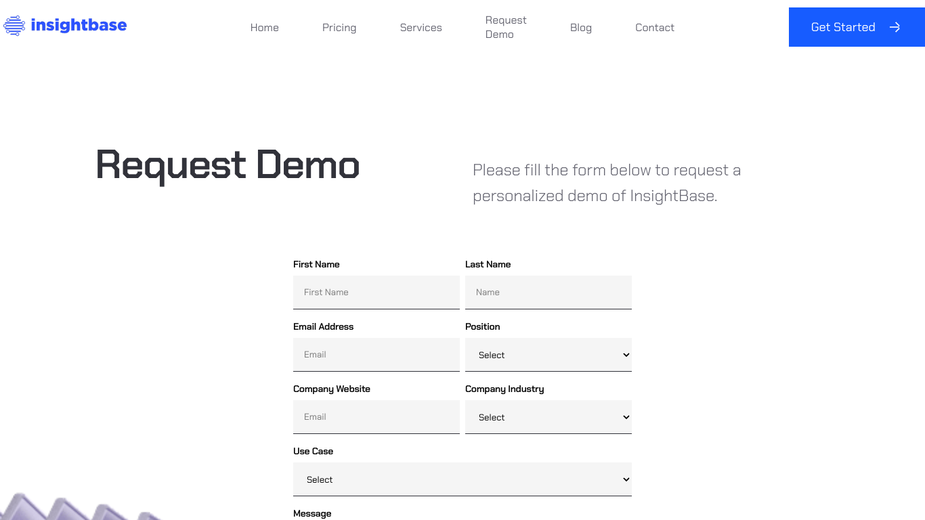Viewport: 925px width, 520px height.
Task: Click into the Last Name field
Action: point(548,292)
